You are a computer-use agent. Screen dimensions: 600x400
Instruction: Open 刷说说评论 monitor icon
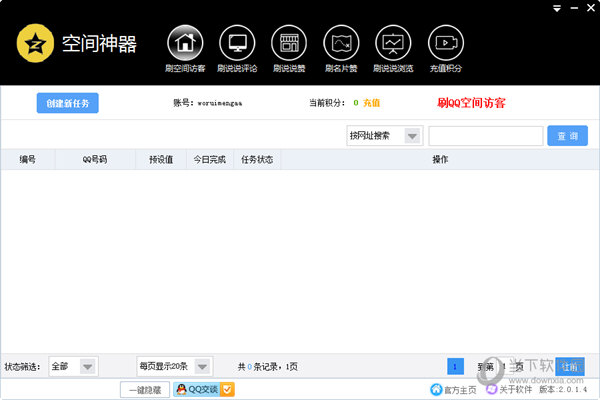pos(237,43)
